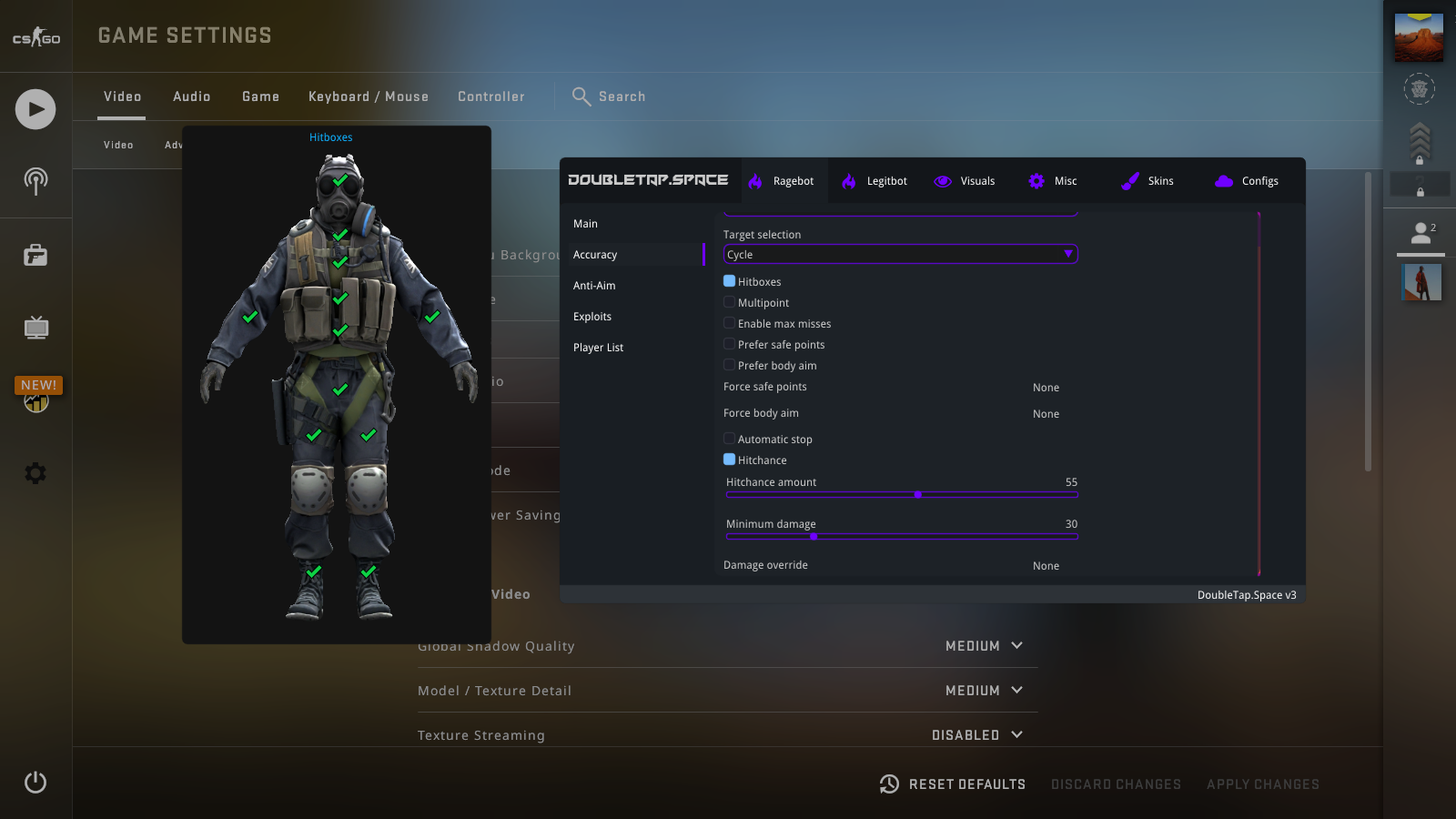Enable Automatic stop checkbox
This screenshot has width=1456, height=819.
729,439
